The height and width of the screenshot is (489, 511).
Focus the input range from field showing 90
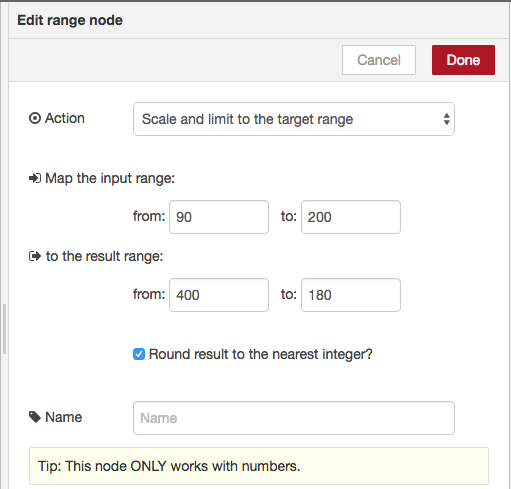tap(219, 217)
